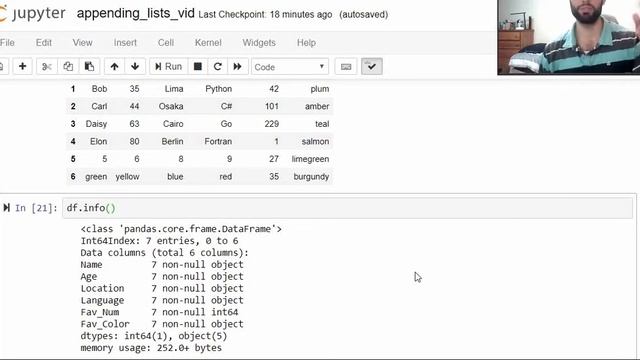640x360 pixels.
Task: Insert a cell below with plus icon
Action: 22,67
